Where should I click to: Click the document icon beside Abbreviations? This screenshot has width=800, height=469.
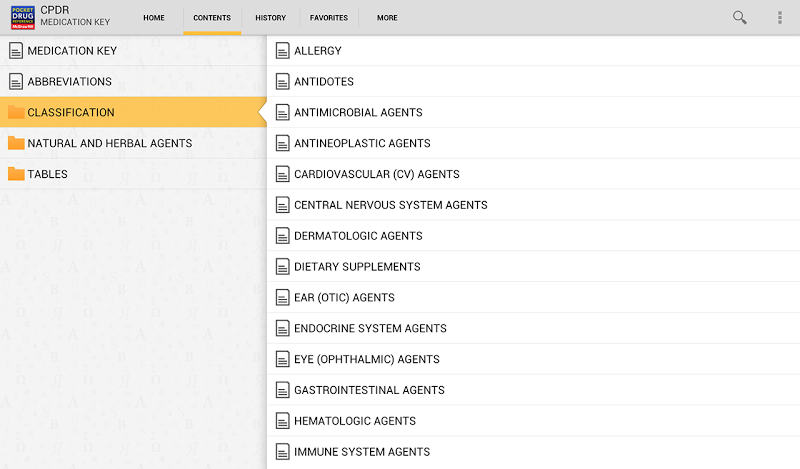15,81
